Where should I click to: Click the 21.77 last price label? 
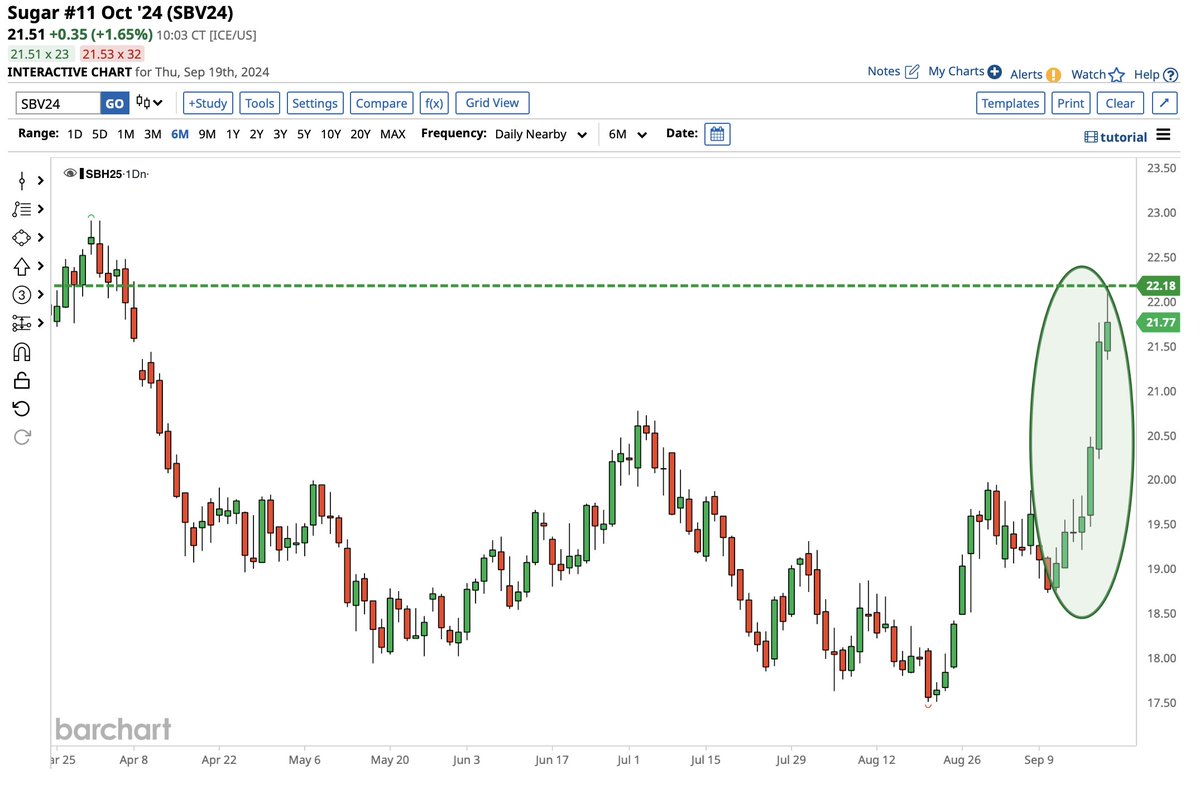(1158, 322)
